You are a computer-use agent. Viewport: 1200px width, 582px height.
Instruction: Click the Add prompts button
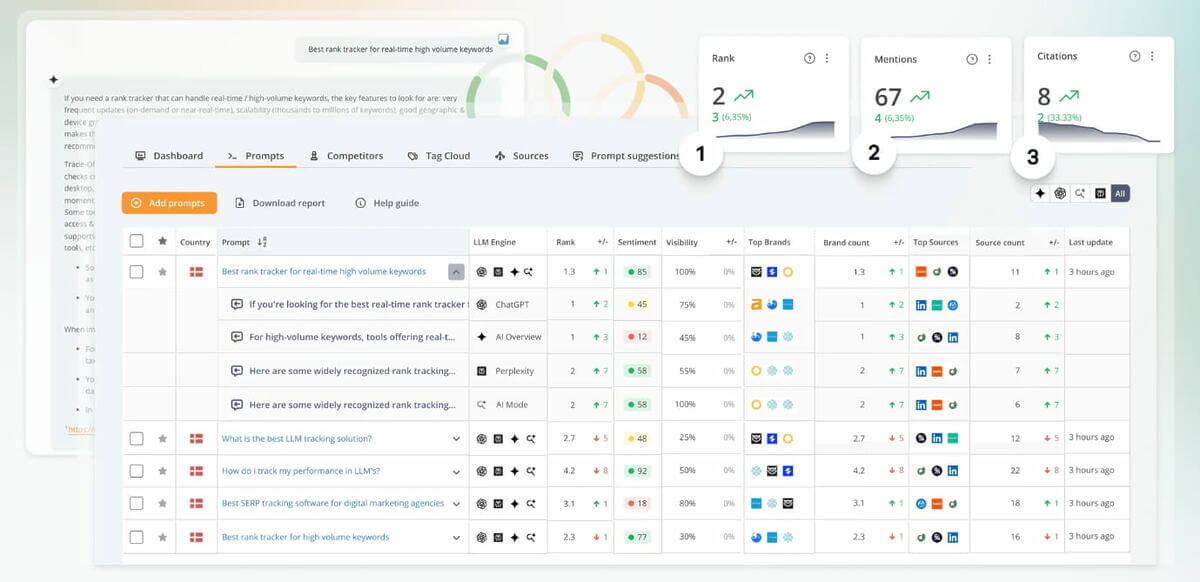(x=168, y=203)
